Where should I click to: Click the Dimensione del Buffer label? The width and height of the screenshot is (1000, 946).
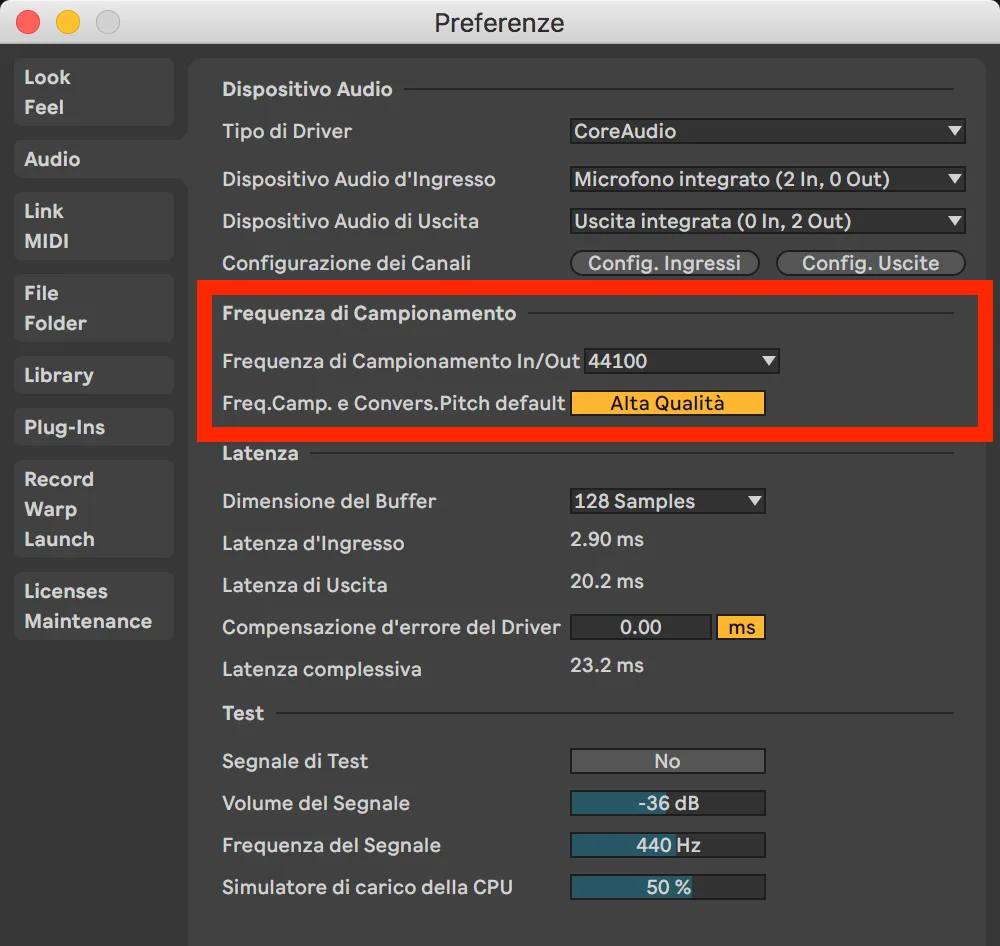click(329, 501)
